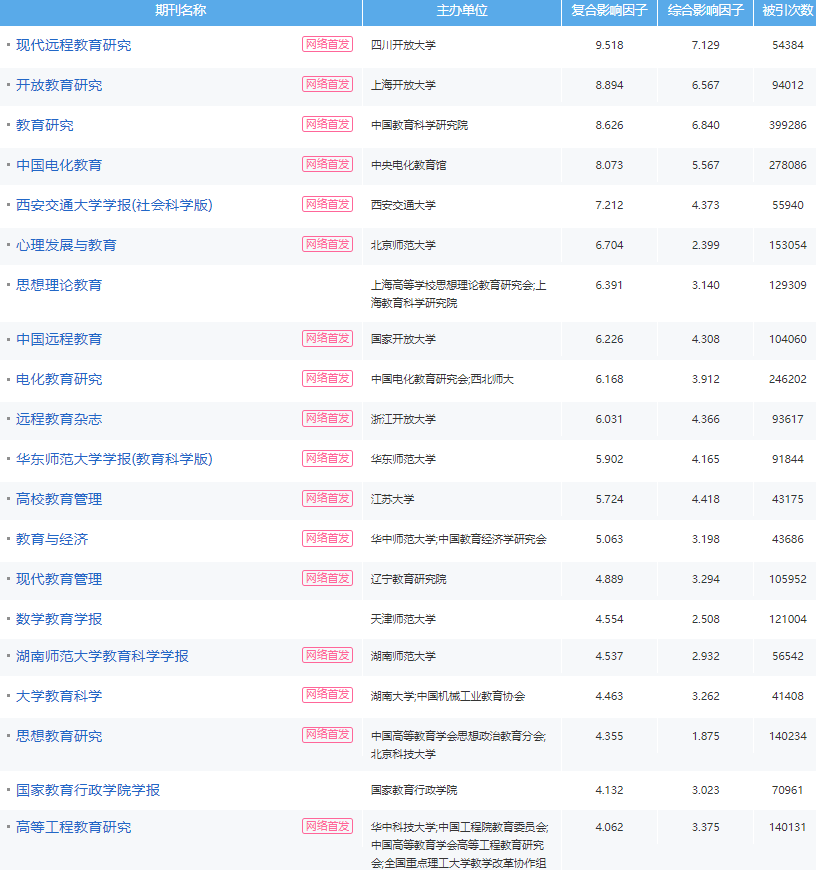The height and width of the screenshot is (870, 816).
Task: Open journal 中国远程教育
Action: (59, 339)
